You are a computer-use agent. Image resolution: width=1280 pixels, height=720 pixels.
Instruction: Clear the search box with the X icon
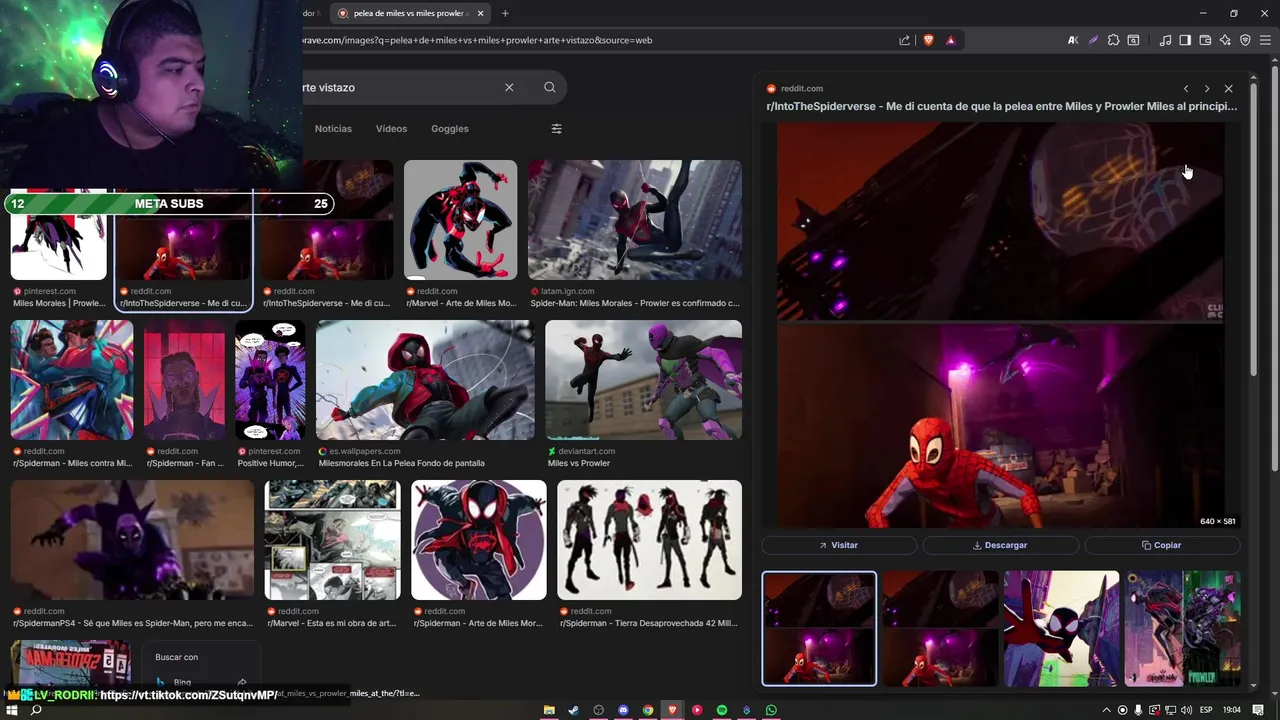click(509, 87)
